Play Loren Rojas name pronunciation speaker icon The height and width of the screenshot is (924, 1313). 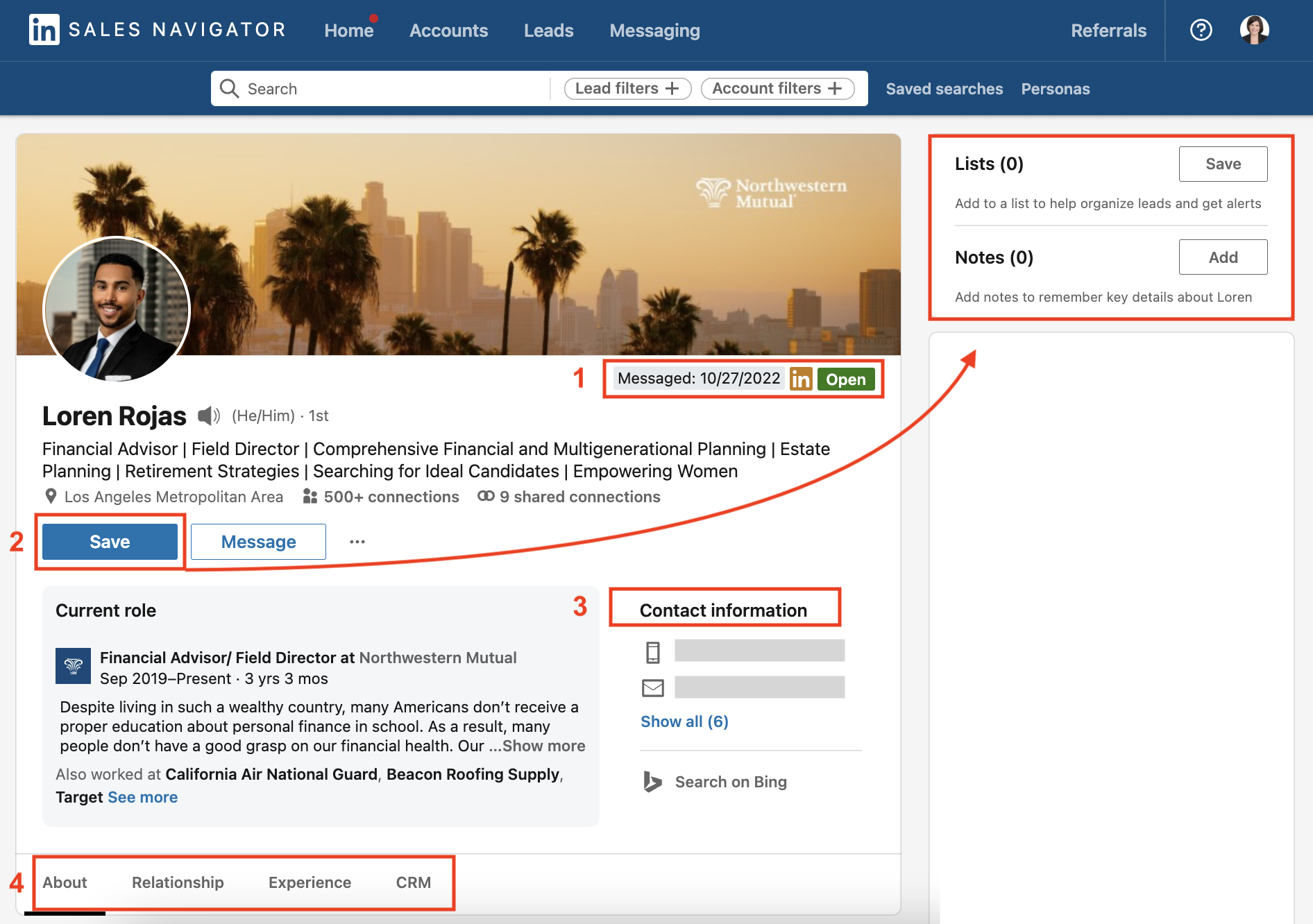click(x=208, y=416)
